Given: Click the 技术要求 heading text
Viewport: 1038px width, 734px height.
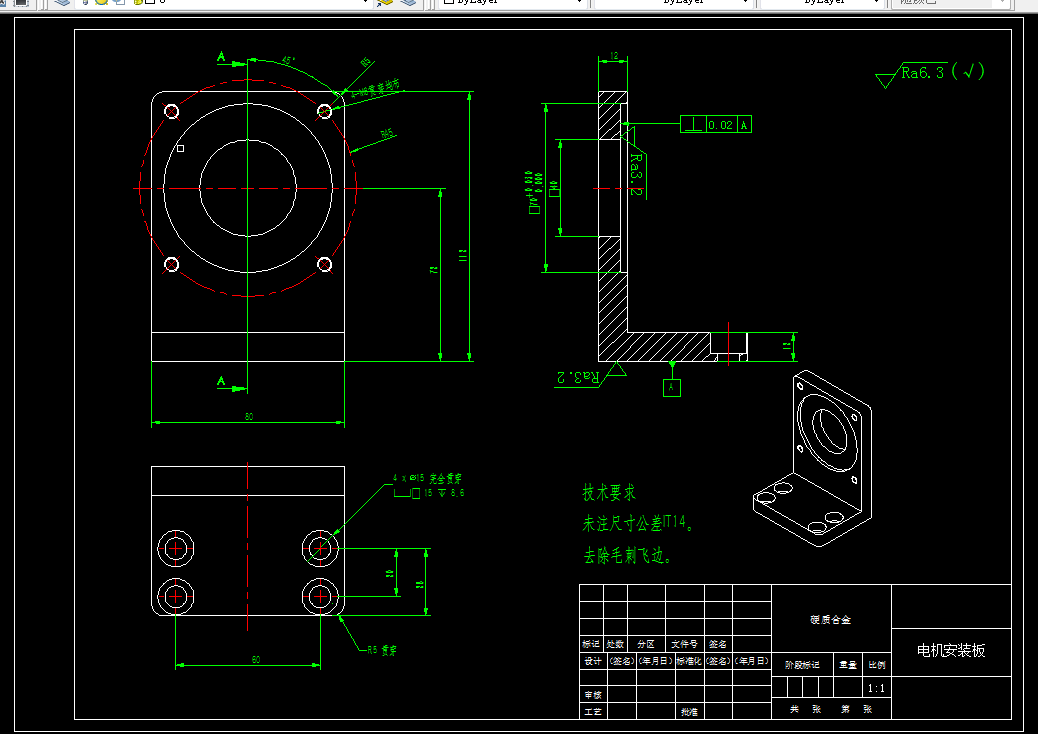Looking at the screenshot, I should [608, 492].
